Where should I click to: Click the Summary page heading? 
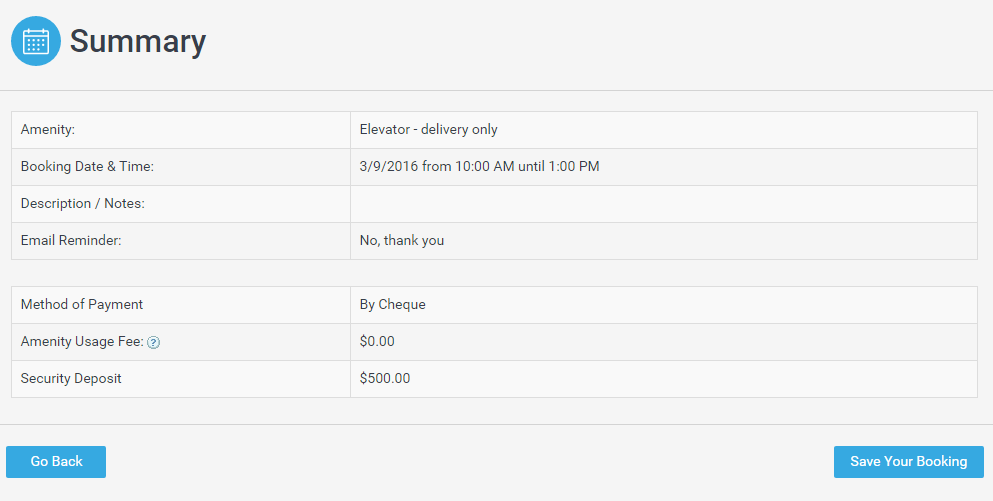coord(137,41)
